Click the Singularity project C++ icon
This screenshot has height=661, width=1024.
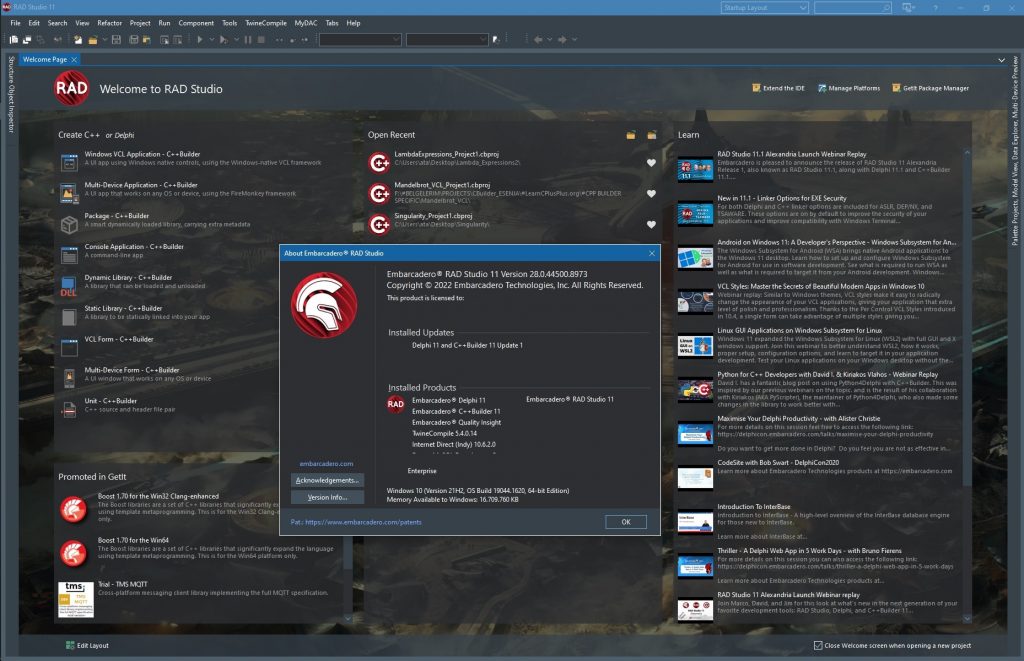[379, 224]
